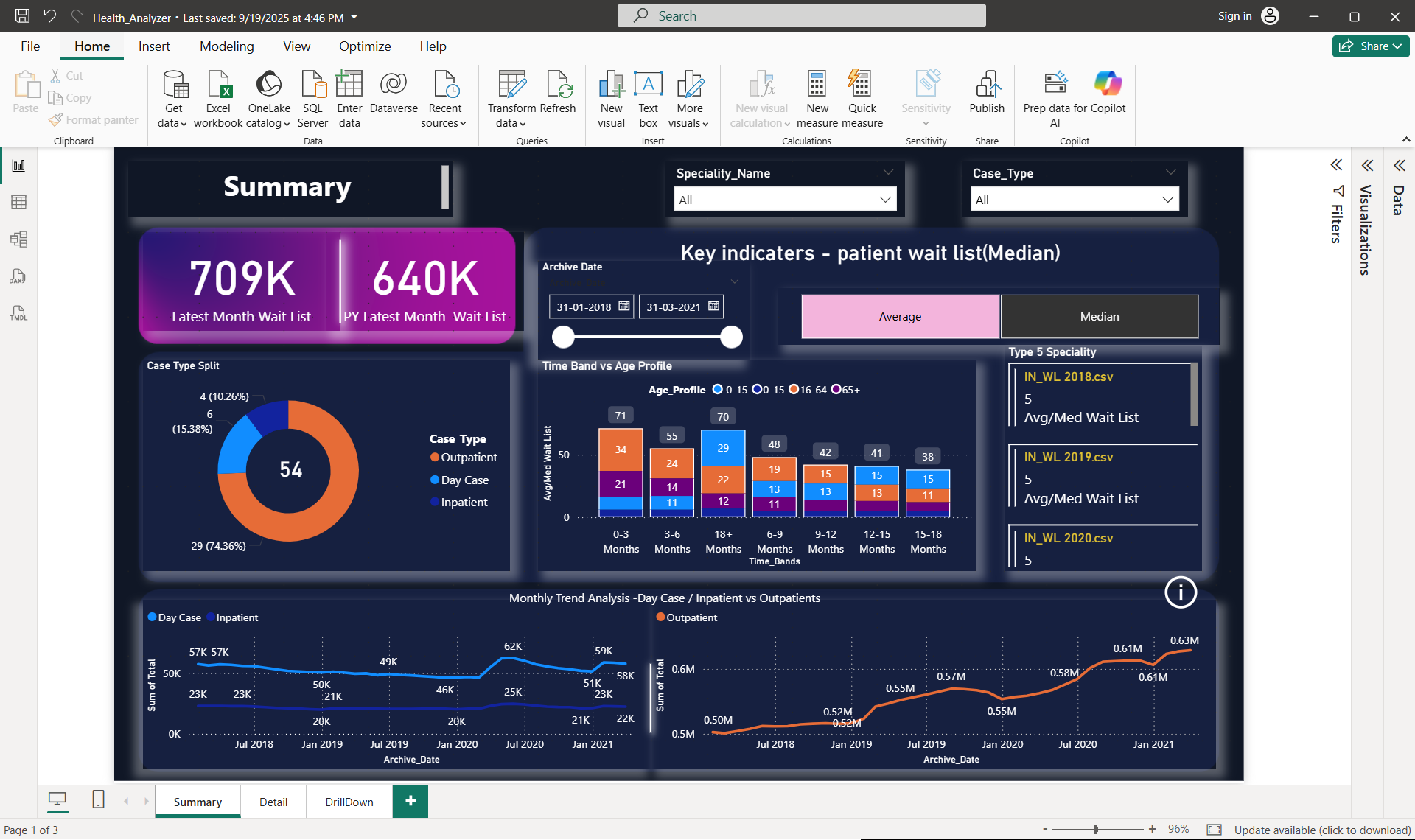Add a Text box
This screenshot has height=840, width=1415.
tap(649, 99)
